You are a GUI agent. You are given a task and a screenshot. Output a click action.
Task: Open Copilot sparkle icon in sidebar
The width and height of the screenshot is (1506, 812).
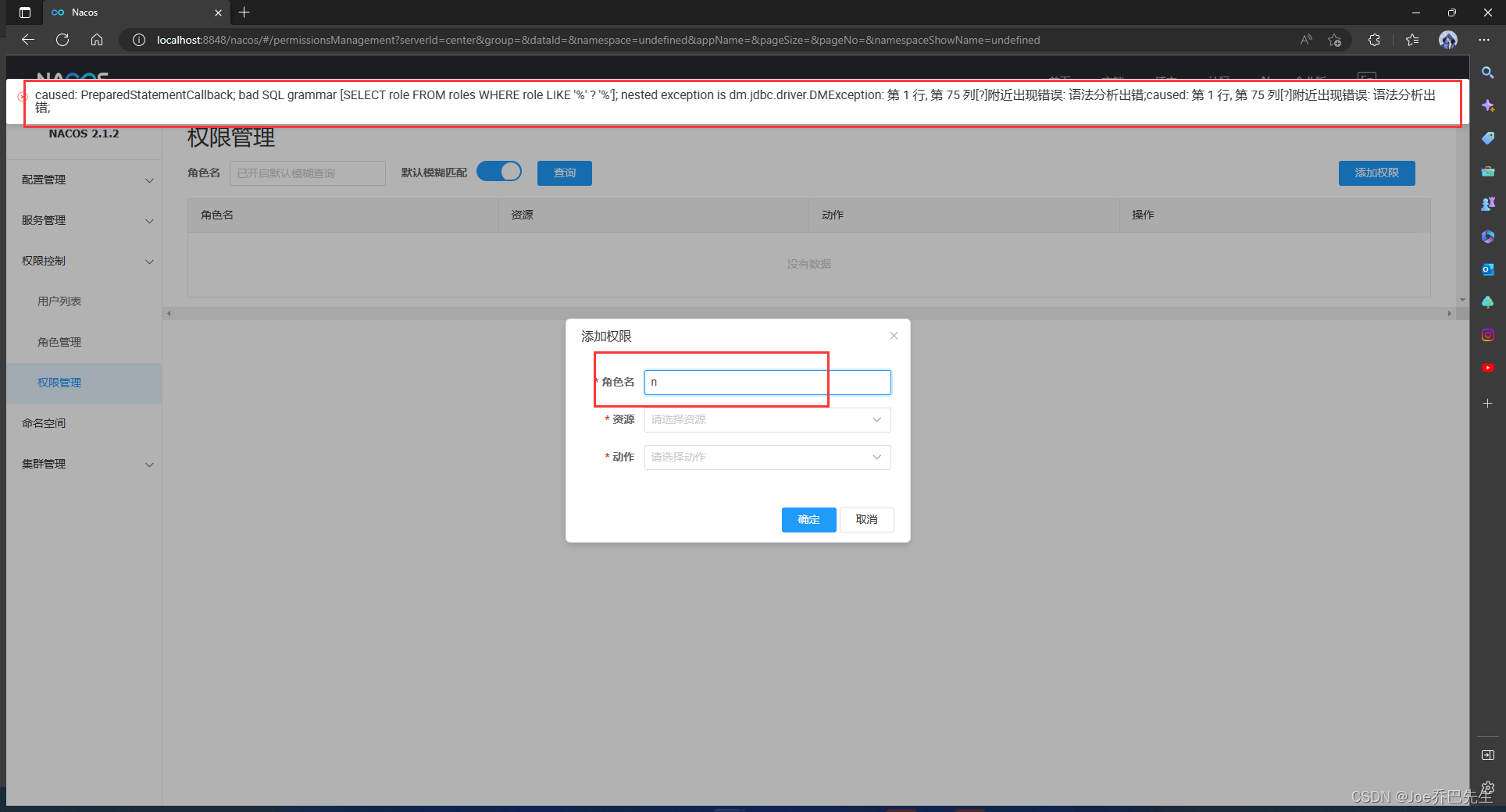1488,105
